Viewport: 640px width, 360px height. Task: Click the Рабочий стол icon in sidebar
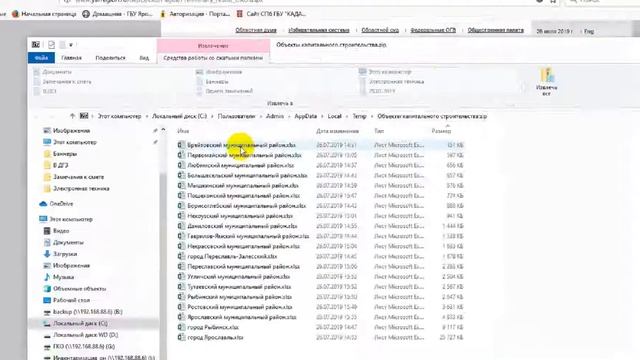(47, 300)
